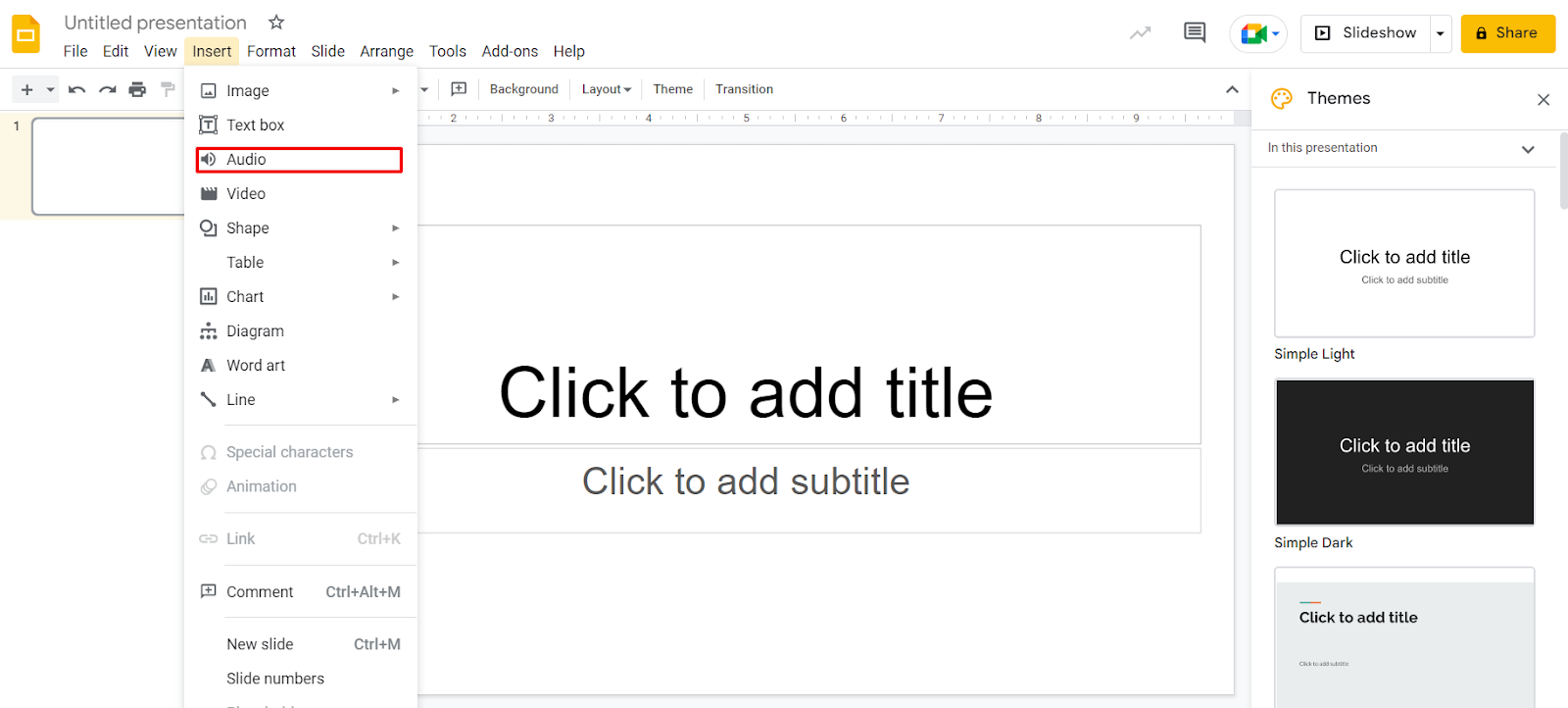This screenshot has height=708, width=1568.
Task: Open the Google Meet call button
Action: coord(1258,34)
